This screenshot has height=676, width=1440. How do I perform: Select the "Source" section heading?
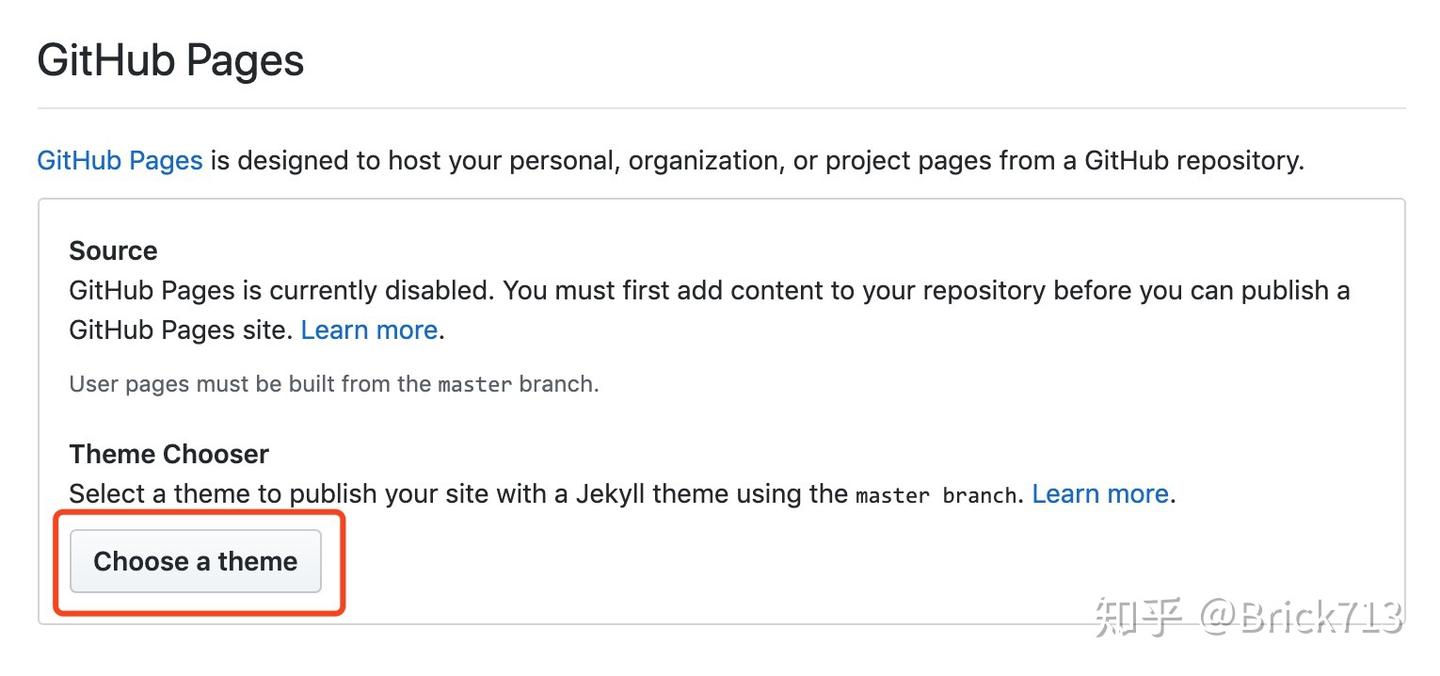(x=112, y=250)
